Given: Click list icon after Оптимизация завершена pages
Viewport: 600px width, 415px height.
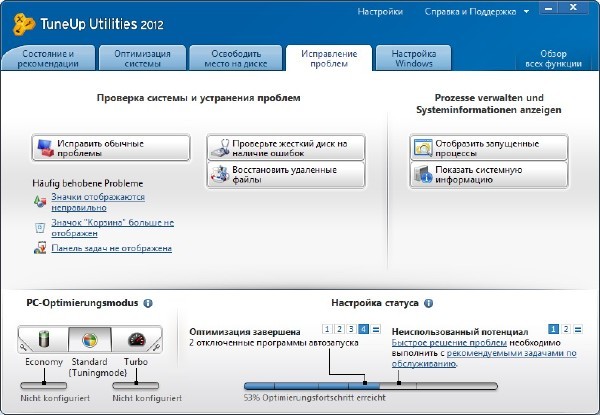Looking at the screenshot, I should [376, 329].
